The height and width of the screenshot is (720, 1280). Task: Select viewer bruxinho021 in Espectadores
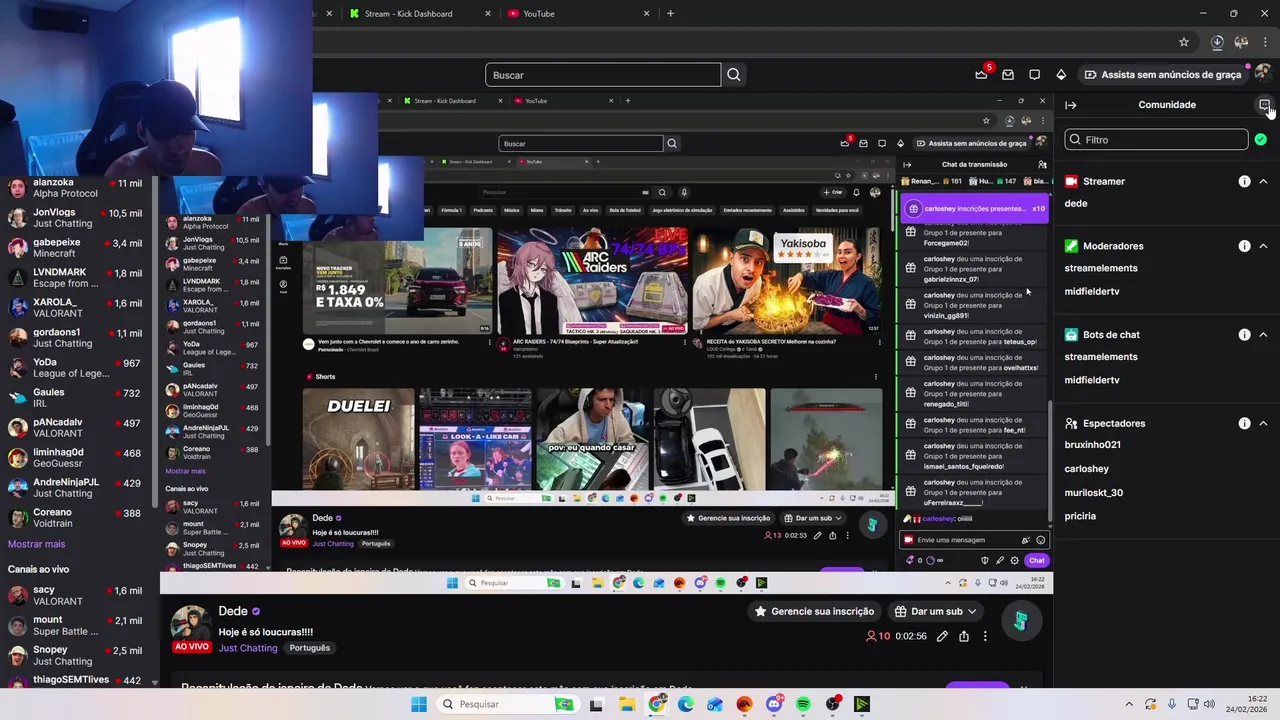point(1092,445)
